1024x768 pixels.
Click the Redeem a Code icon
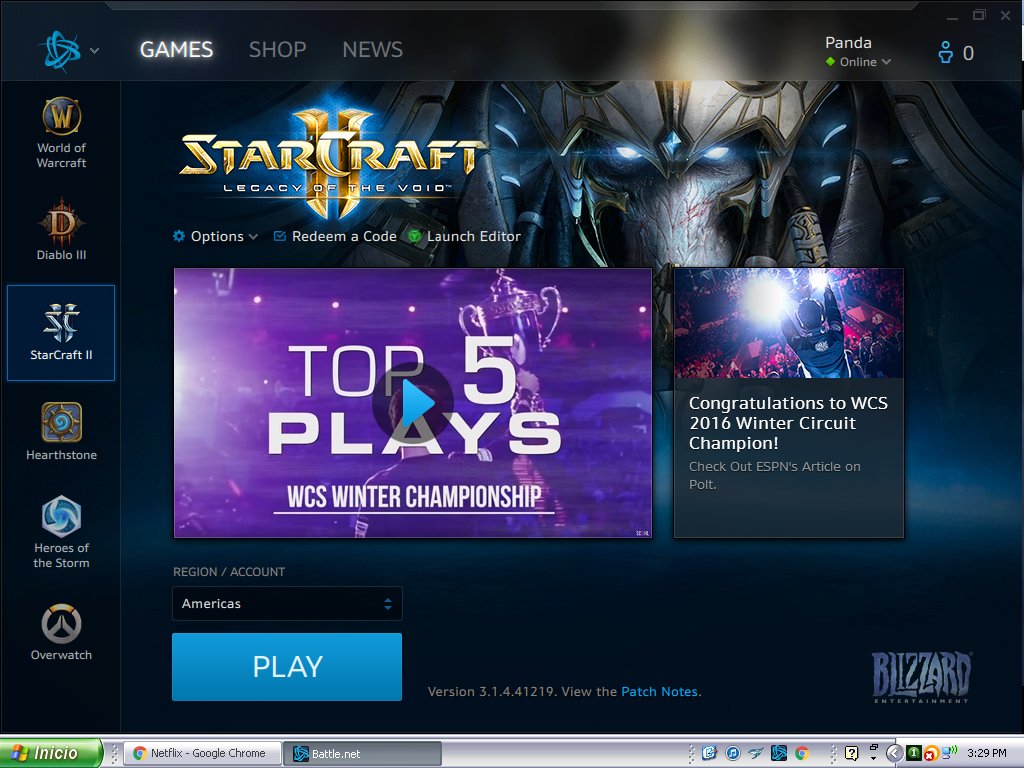[x=280, y=236]
